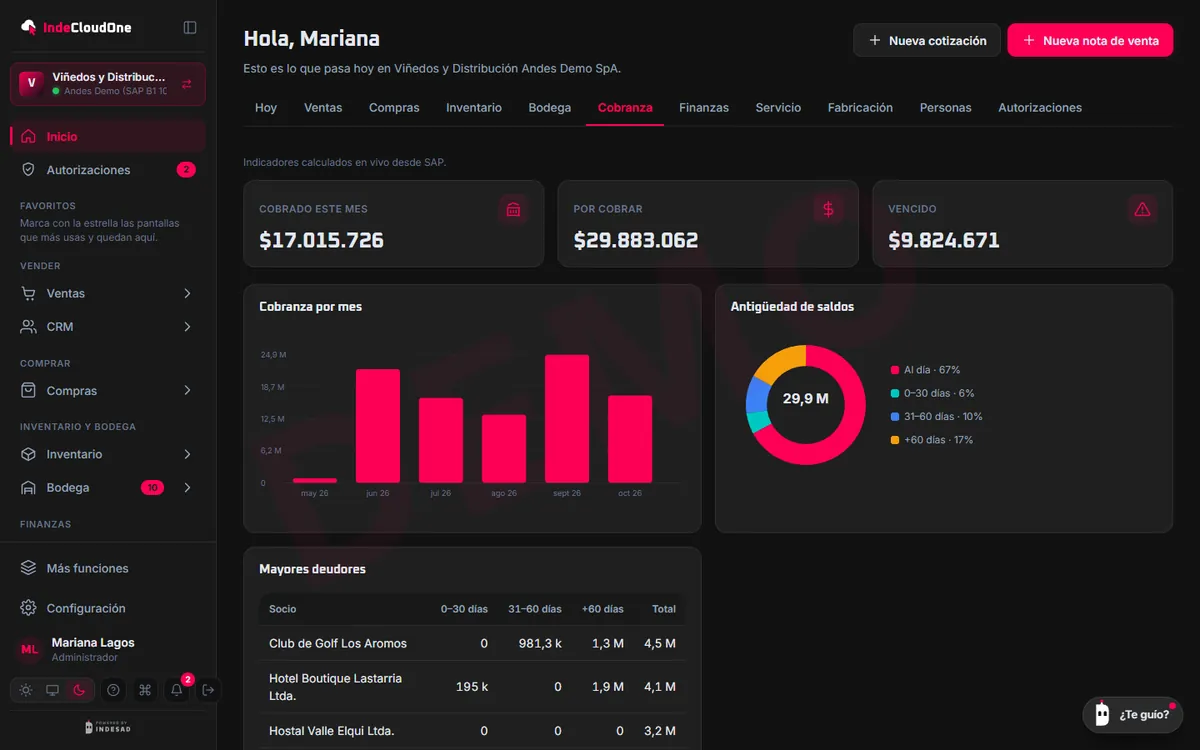
Task: Click the company switch arrows icon
Action: [x=187, y=84]
